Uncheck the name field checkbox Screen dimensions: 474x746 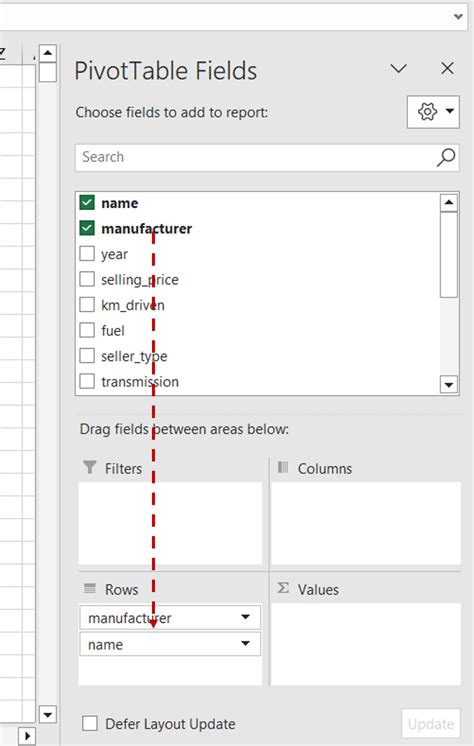coord(87,203)
